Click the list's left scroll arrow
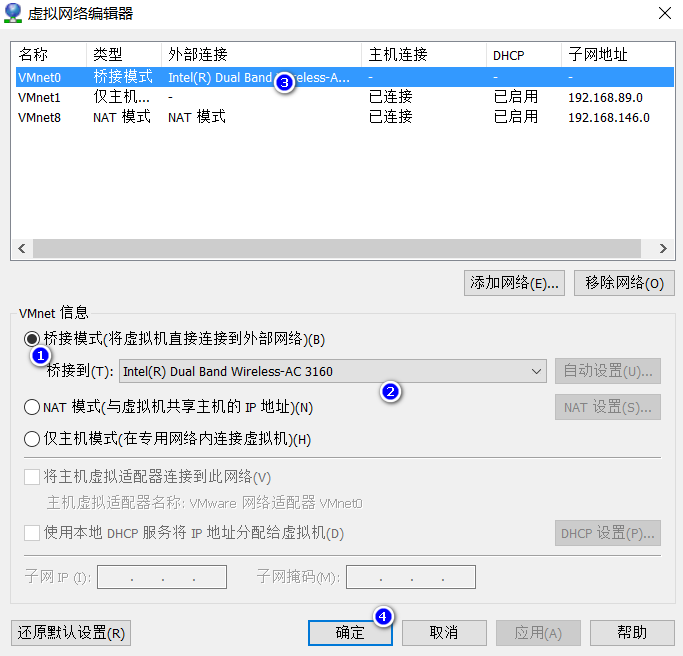 [22, 249]
